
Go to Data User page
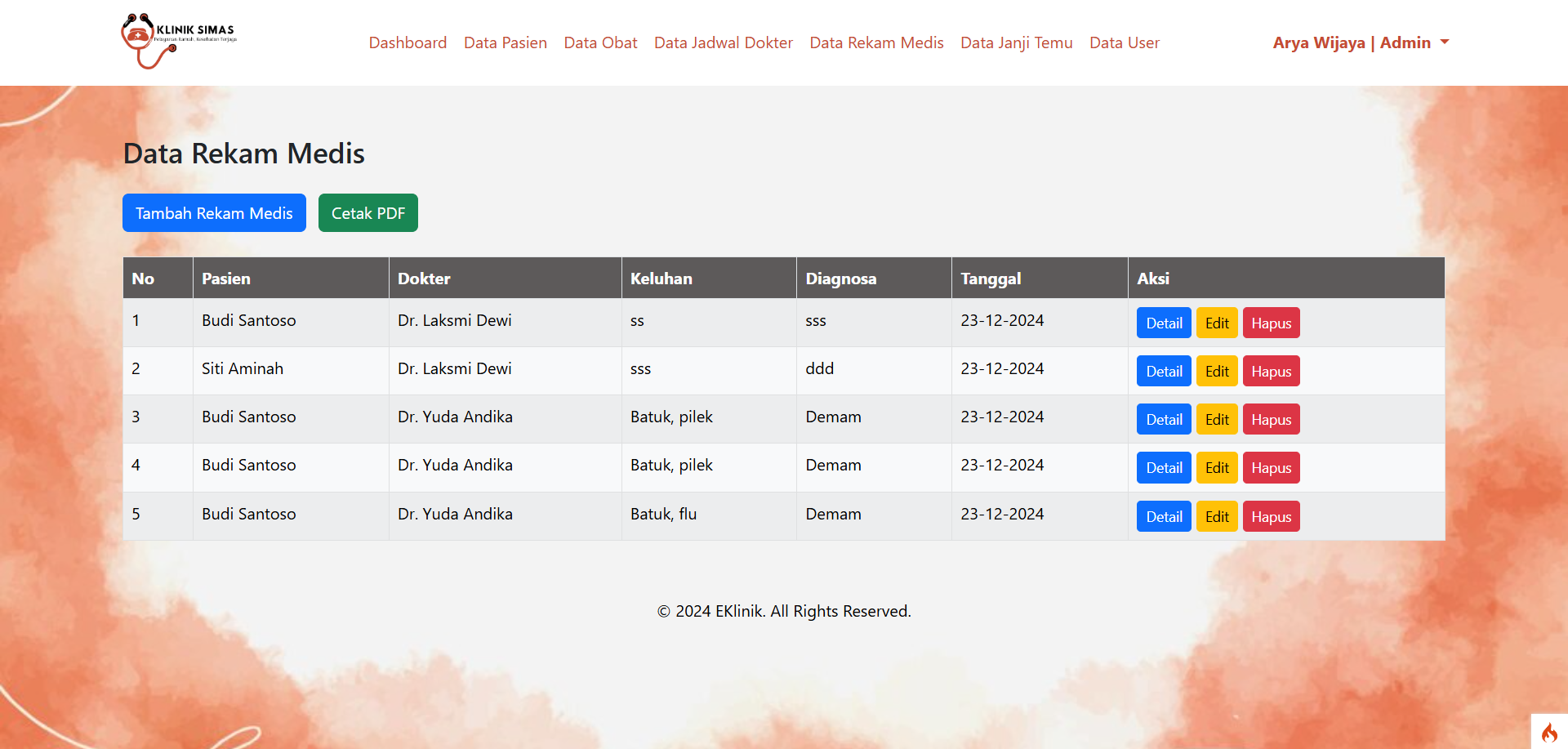(1125, 42)
